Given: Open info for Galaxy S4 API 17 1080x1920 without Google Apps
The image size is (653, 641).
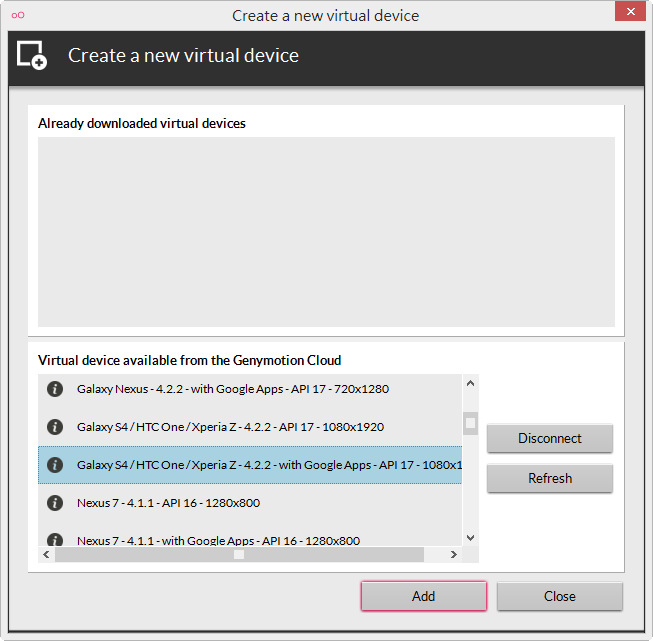Looking at the screenshot, I should tap(55, 427).
